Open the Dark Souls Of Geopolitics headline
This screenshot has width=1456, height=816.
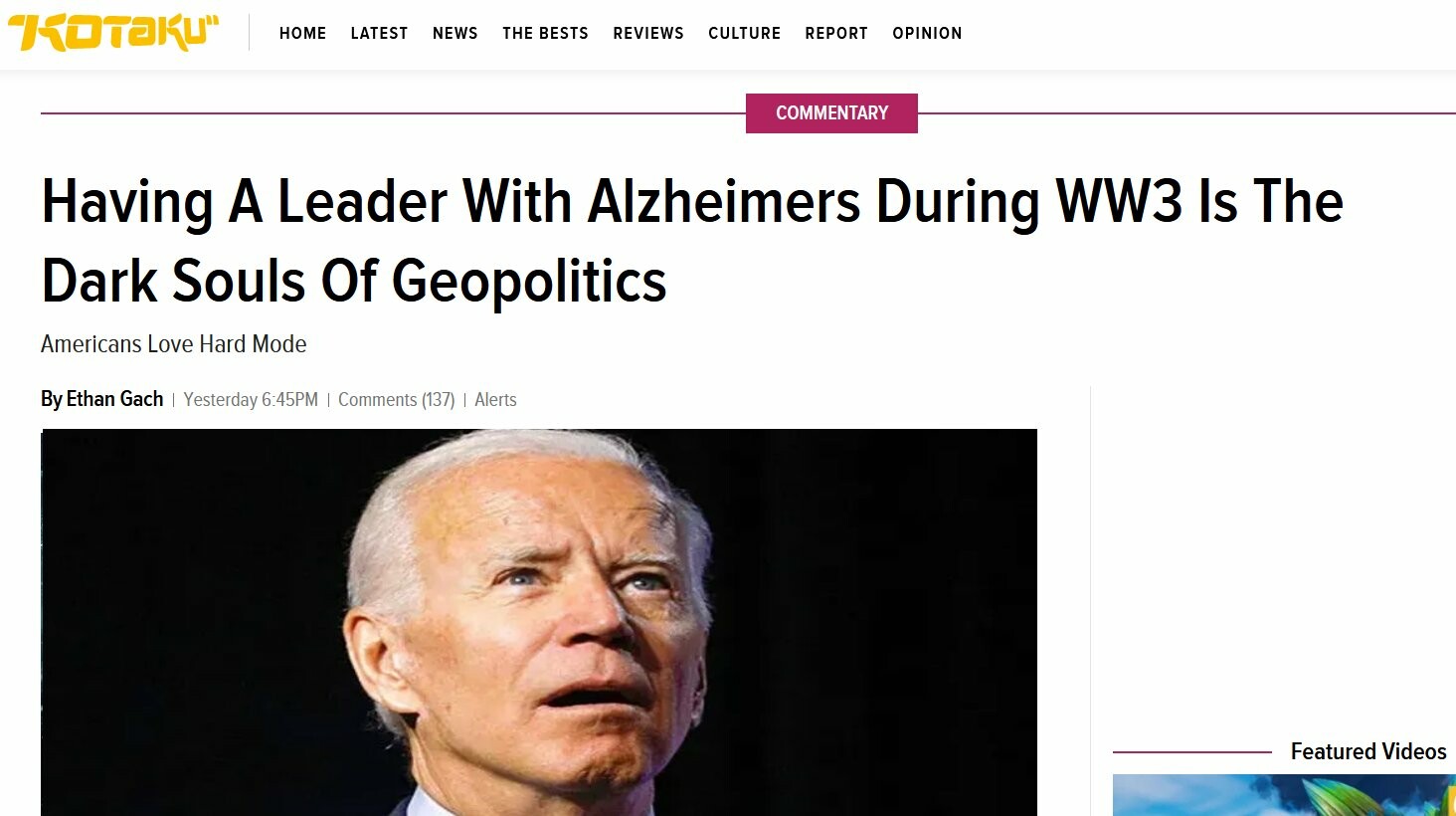692,241
